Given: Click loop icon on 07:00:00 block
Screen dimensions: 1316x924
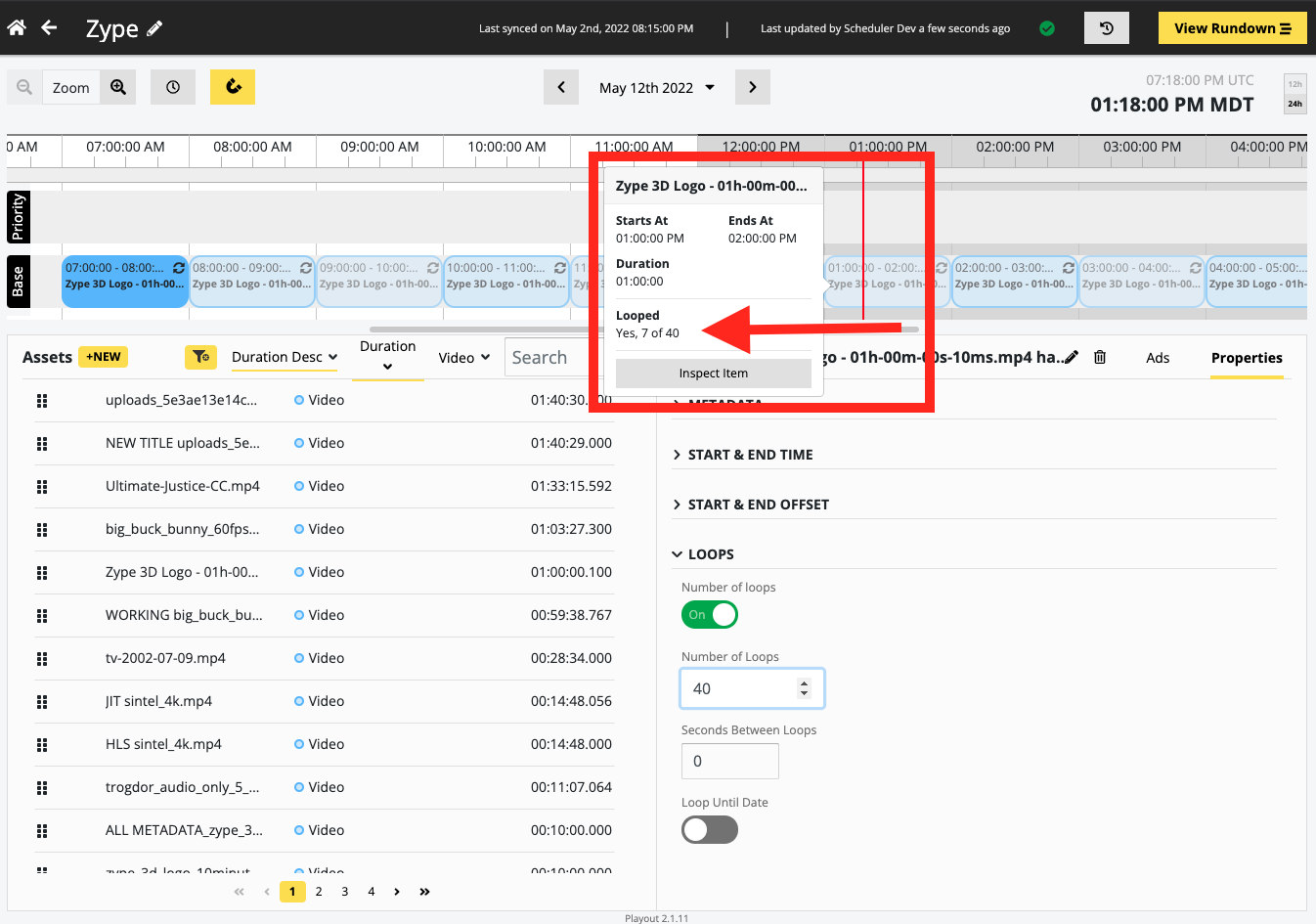Looking at the screenshot, I should (x=179, y=268).
